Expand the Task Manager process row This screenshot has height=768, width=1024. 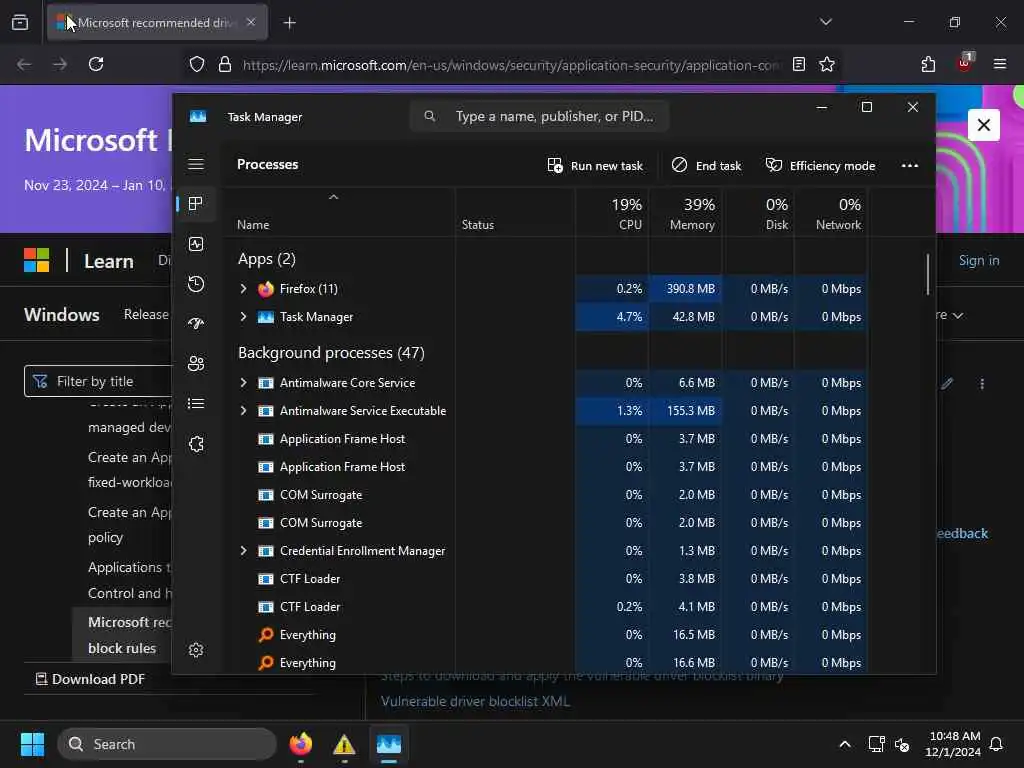click(244, 317)
